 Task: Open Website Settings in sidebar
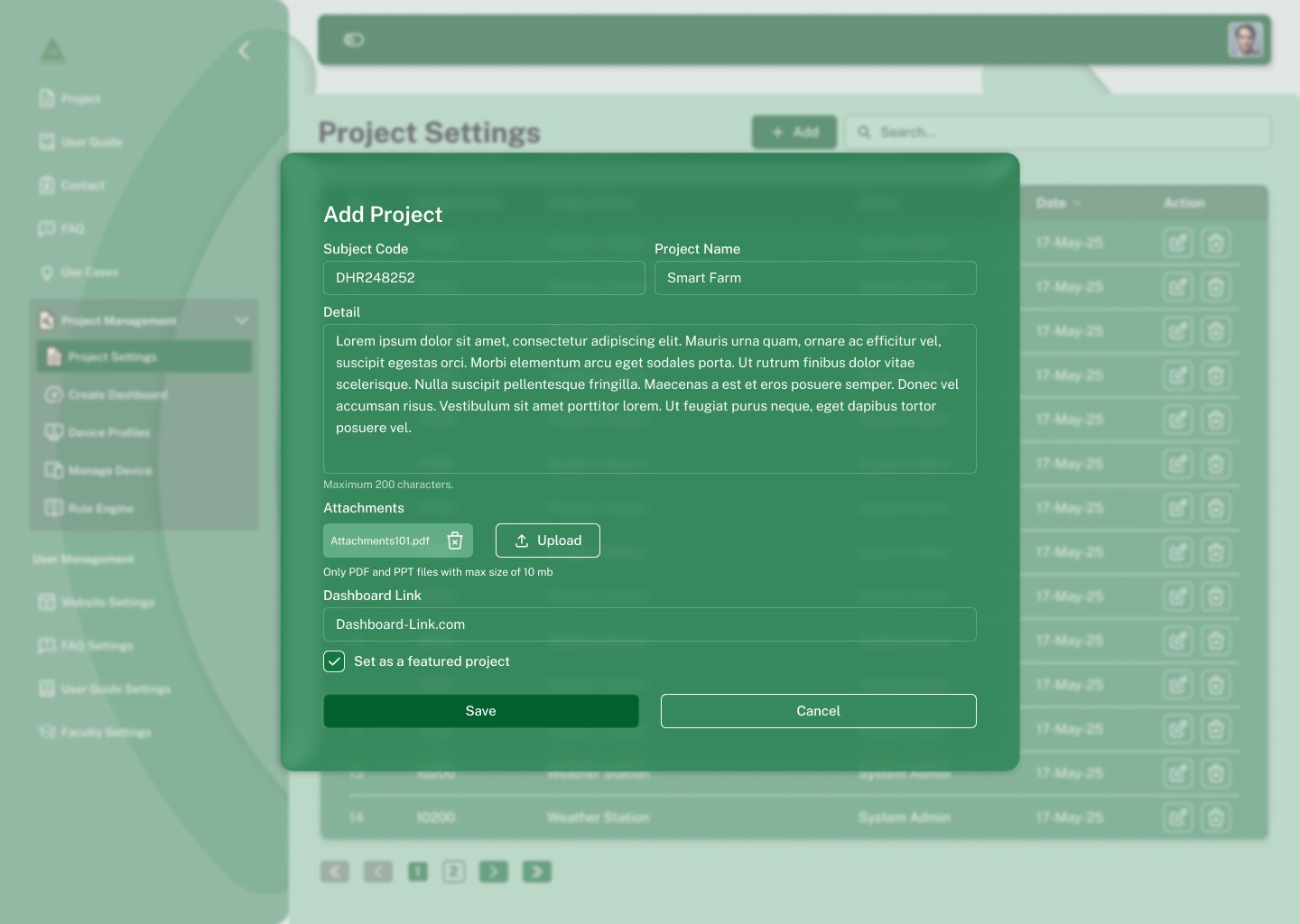pyautogui.click(x=97, y=602)
